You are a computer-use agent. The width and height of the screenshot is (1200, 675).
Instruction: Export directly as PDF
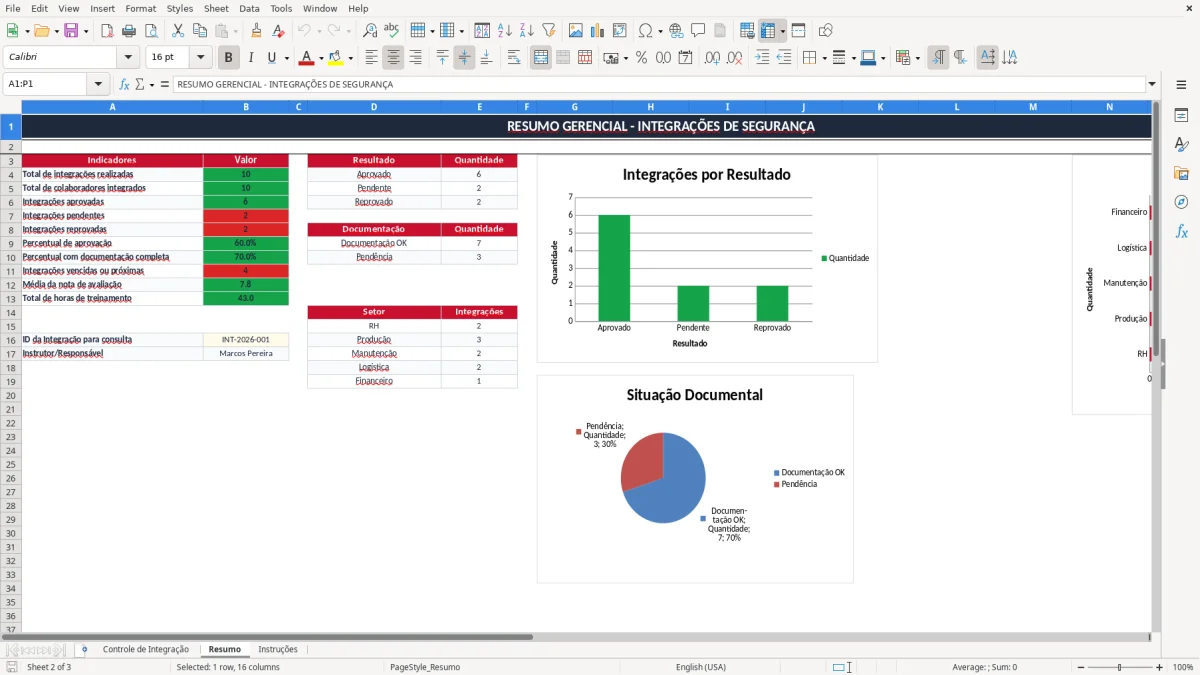pos(108,31)
